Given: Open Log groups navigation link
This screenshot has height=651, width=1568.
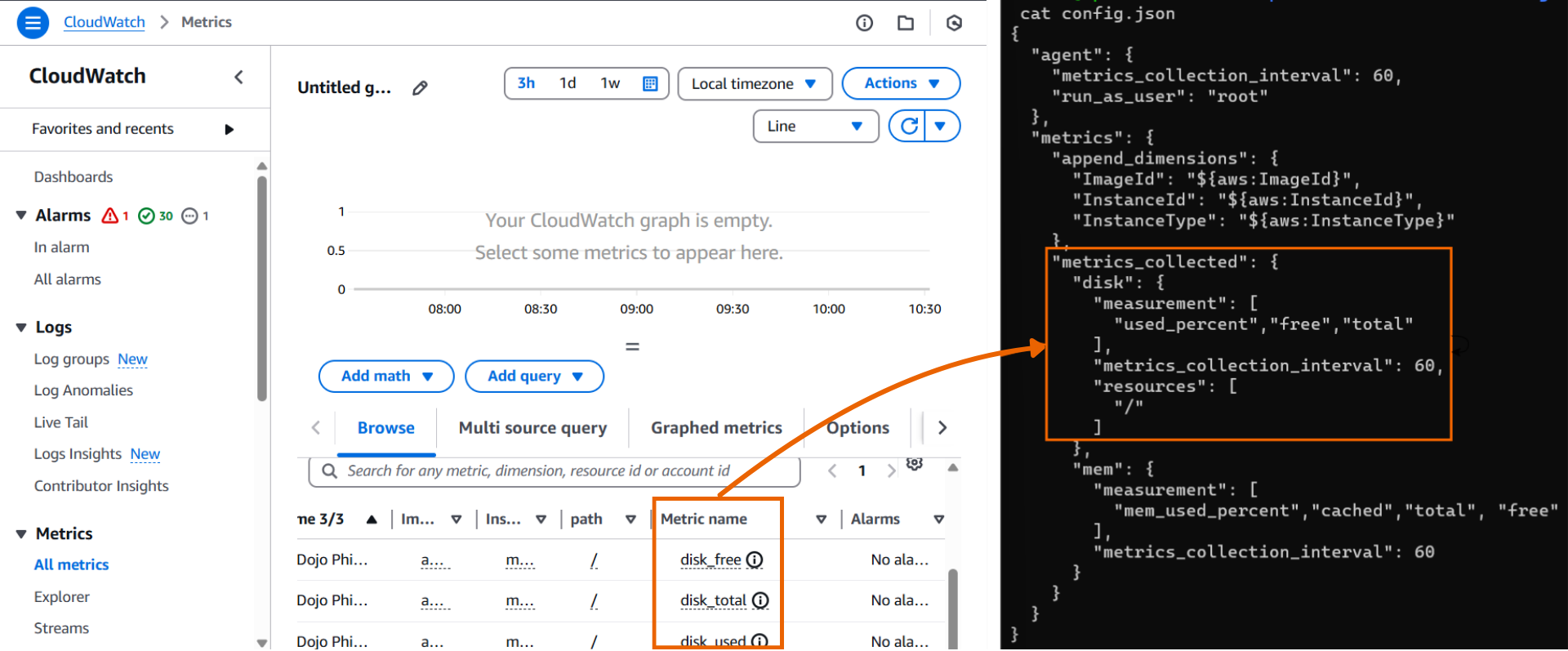Looking at the screenshot, I should click(72, 359).
